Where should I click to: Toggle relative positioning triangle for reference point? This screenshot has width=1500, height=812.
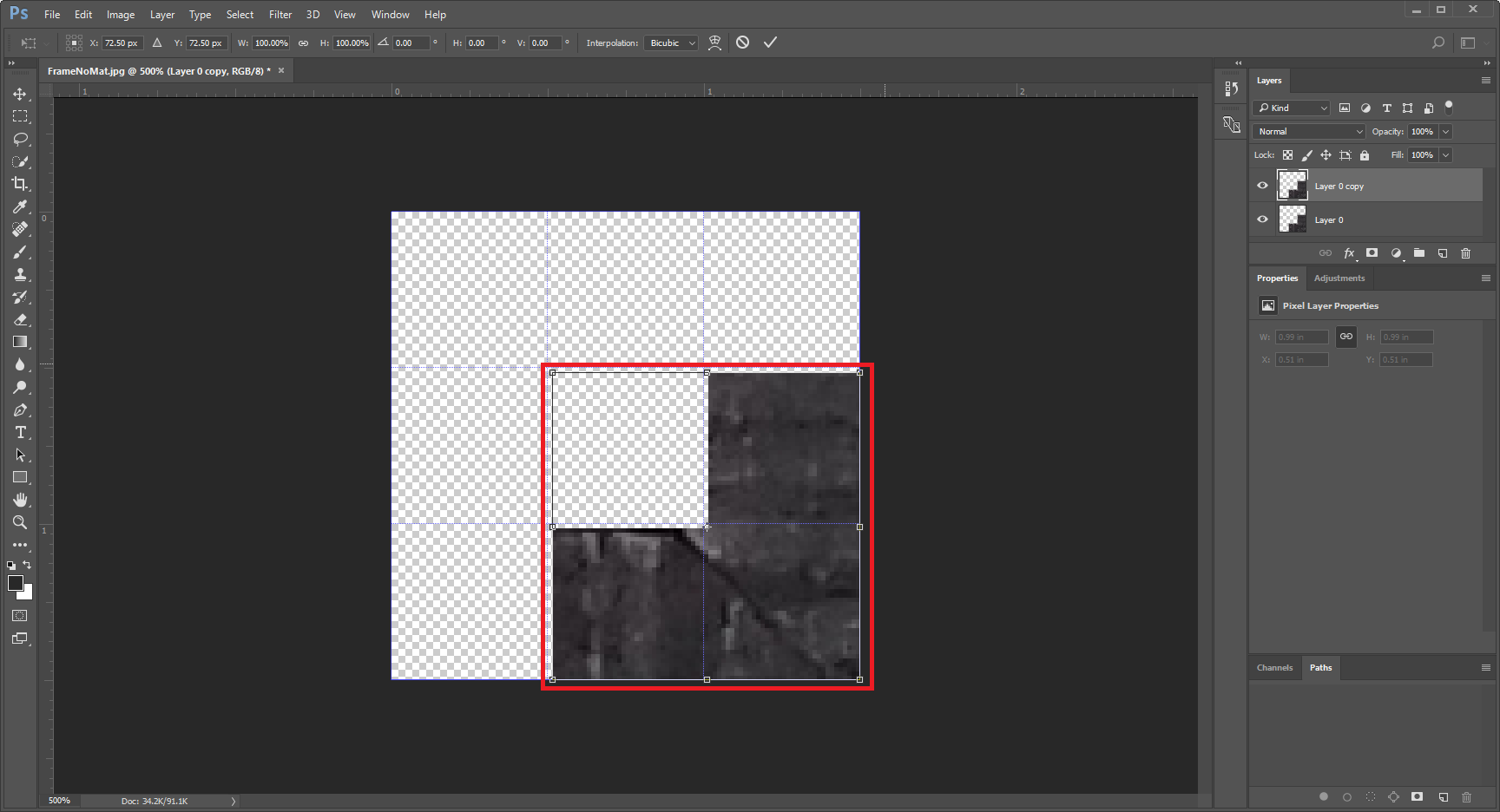pyautogui.click(x=157, y=43)
